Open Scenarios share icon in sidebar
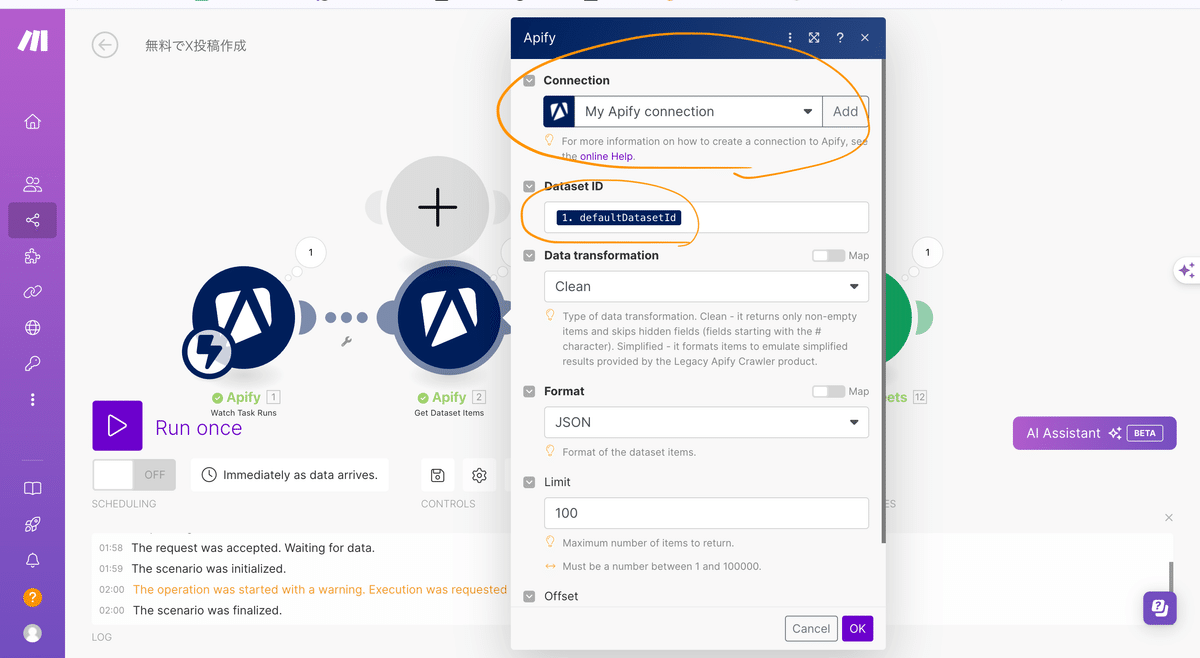Image resolution: width=1200 pixels, height=658 pixels. pos(32,220)
